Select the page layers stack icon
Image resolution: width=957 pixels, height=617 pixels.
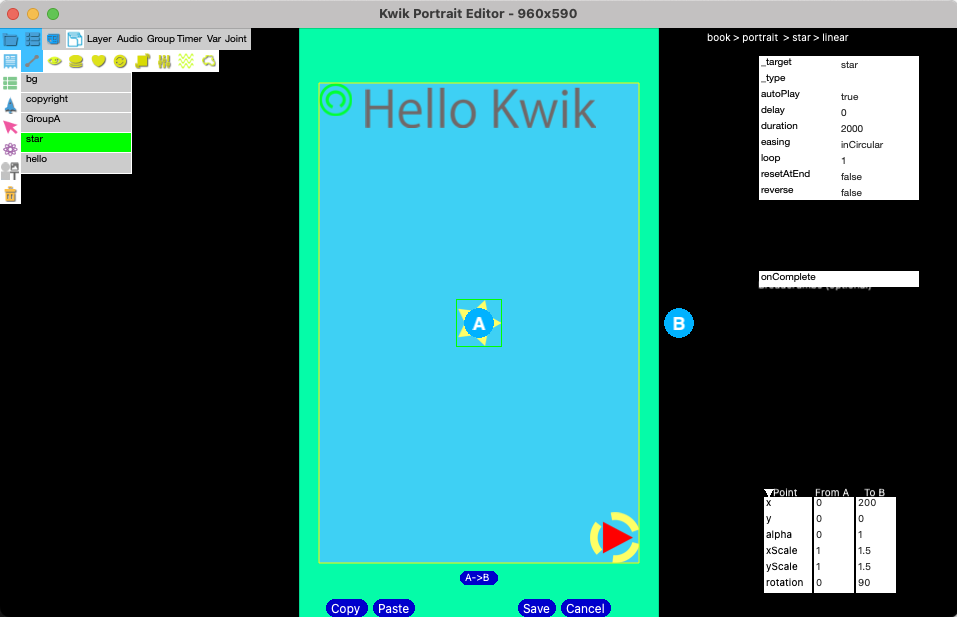[x=74, y=40]
